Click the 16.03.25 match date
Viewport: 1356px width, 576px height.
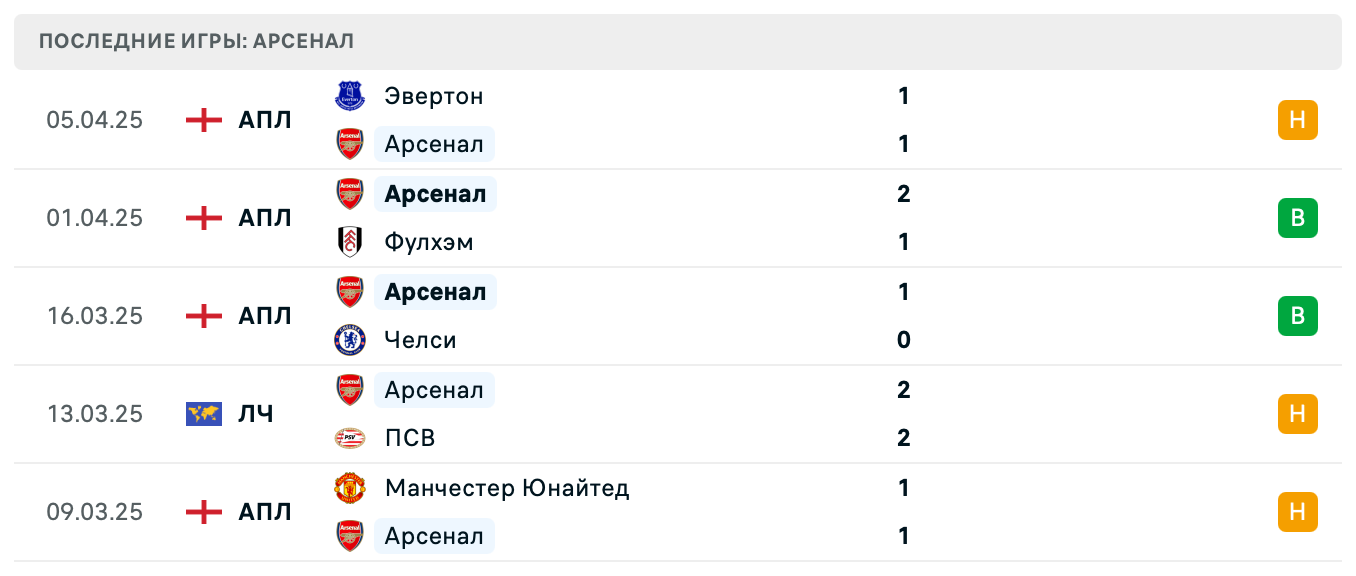pyautogui.click(x=95, y=316)
